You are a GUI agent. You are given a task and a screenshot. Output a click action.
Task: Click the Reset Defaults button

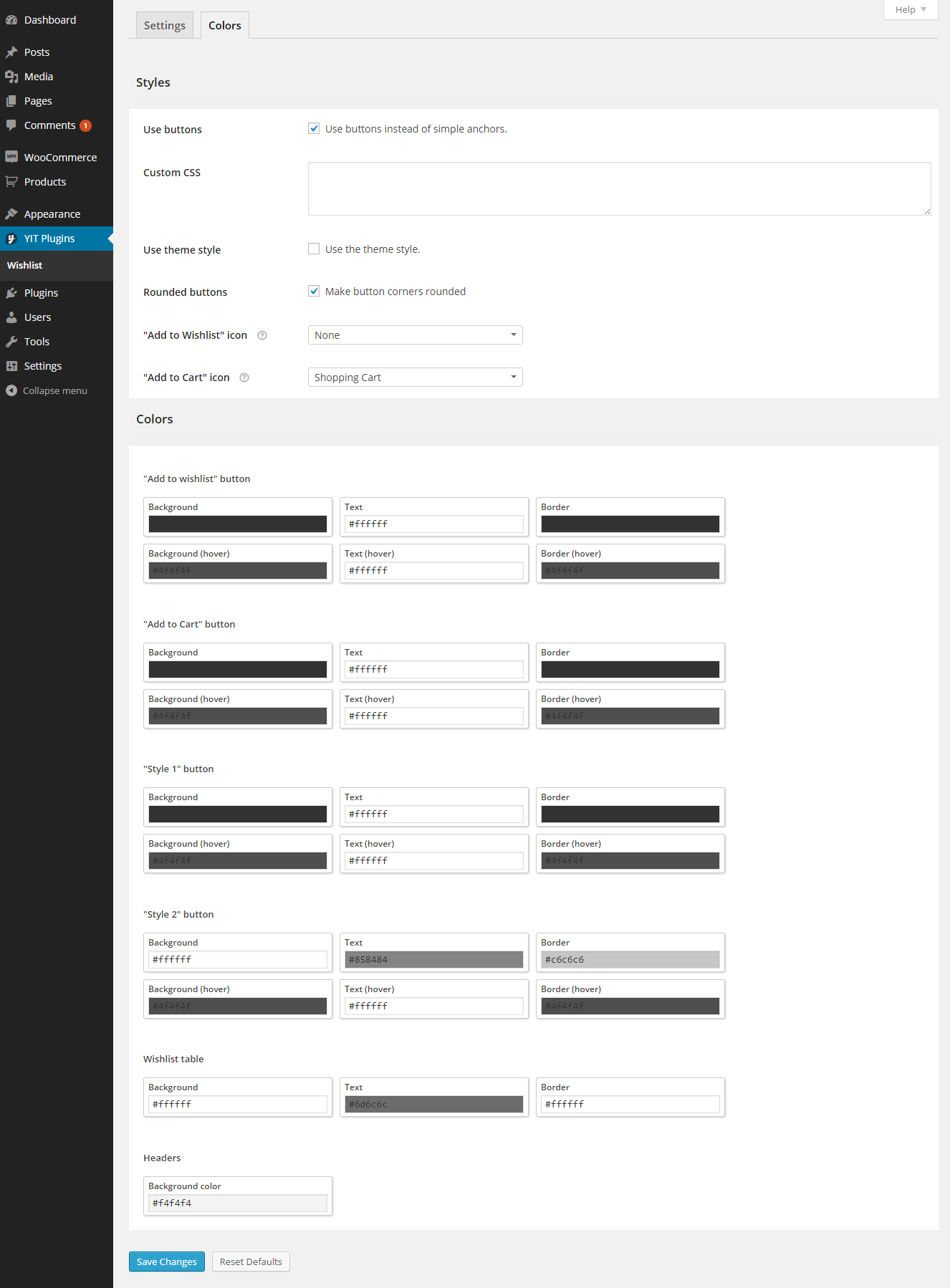[251, 1261]
